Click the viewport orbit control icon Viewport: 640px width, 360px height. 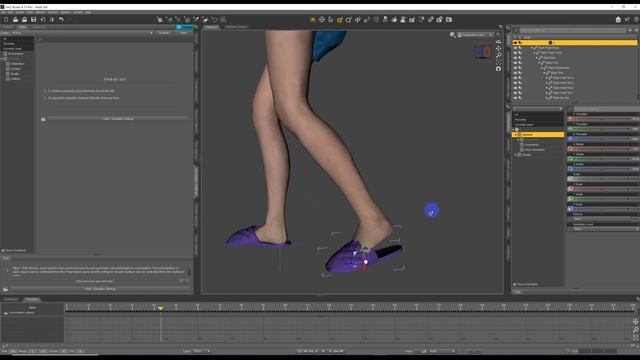498,42
